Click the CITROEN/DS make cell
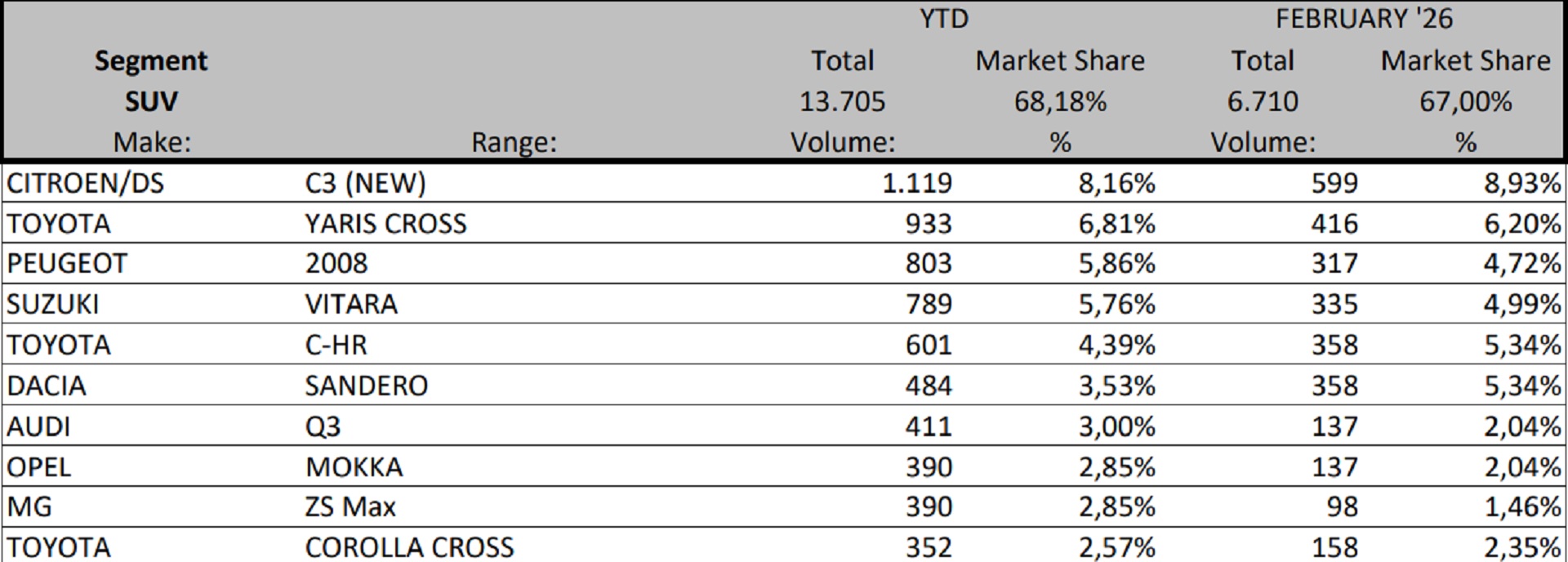Screen dimensions: 1568x562 (85, 183)
